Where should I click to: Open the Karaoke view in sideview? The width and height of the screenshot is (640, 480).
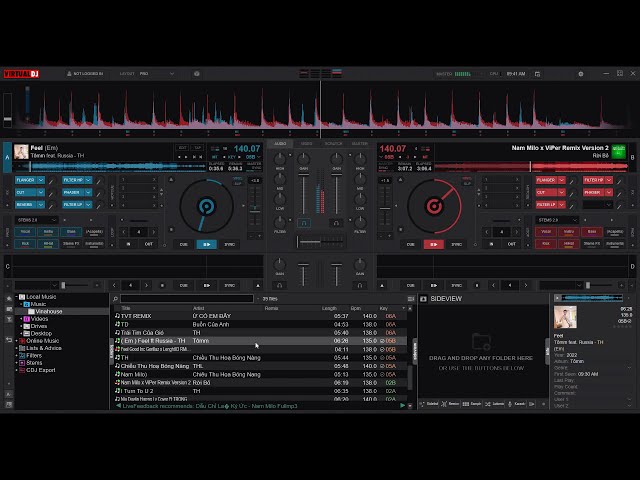pyautogui.click(x=516, y=404)
